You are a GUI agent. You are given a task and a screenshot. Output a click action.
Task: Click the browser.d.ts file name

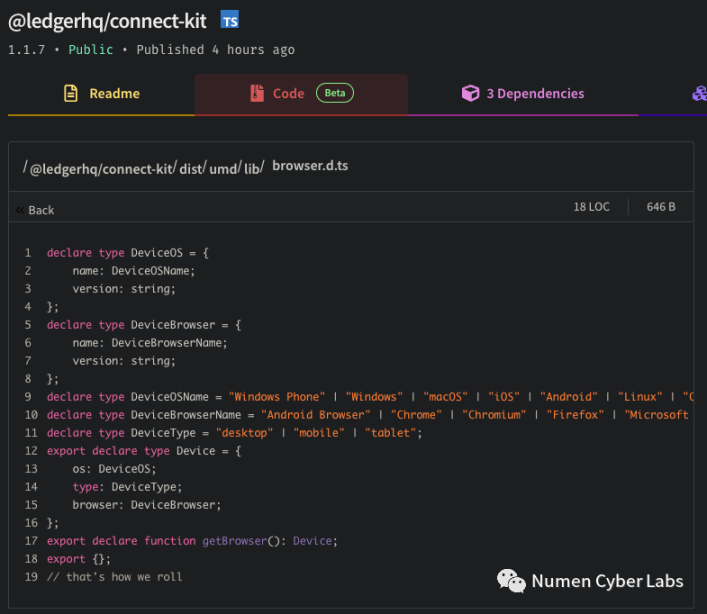pyautogui.click(x=310, y=166)
